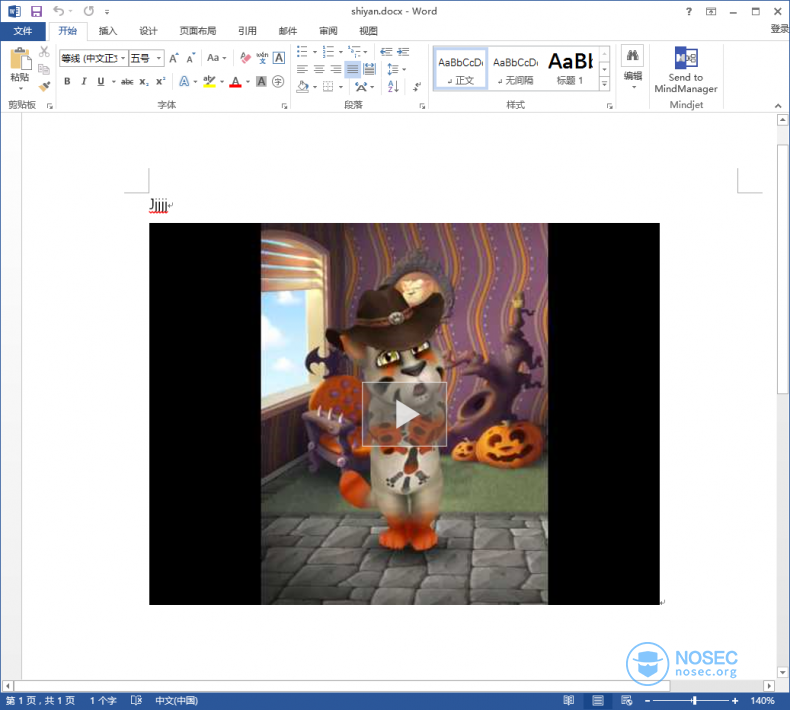This screenshot has width=790, height=710.
Task: Switch to Print Layout view
Action: [598, 700]
